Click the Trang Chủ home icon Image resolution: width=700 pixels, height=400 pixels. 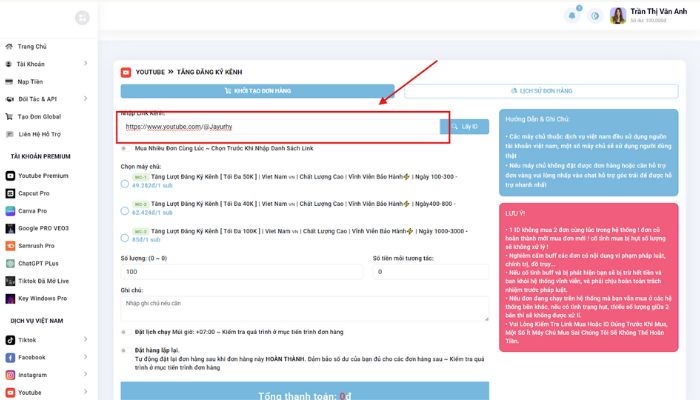(9, 46)
